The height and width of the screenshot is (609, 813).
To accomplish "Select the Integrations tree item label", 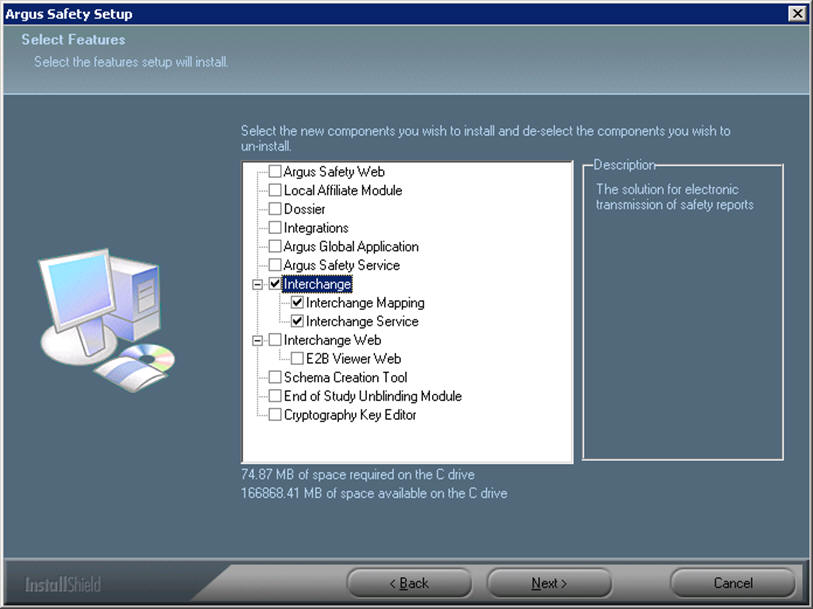I will click(x=316, y=228).
